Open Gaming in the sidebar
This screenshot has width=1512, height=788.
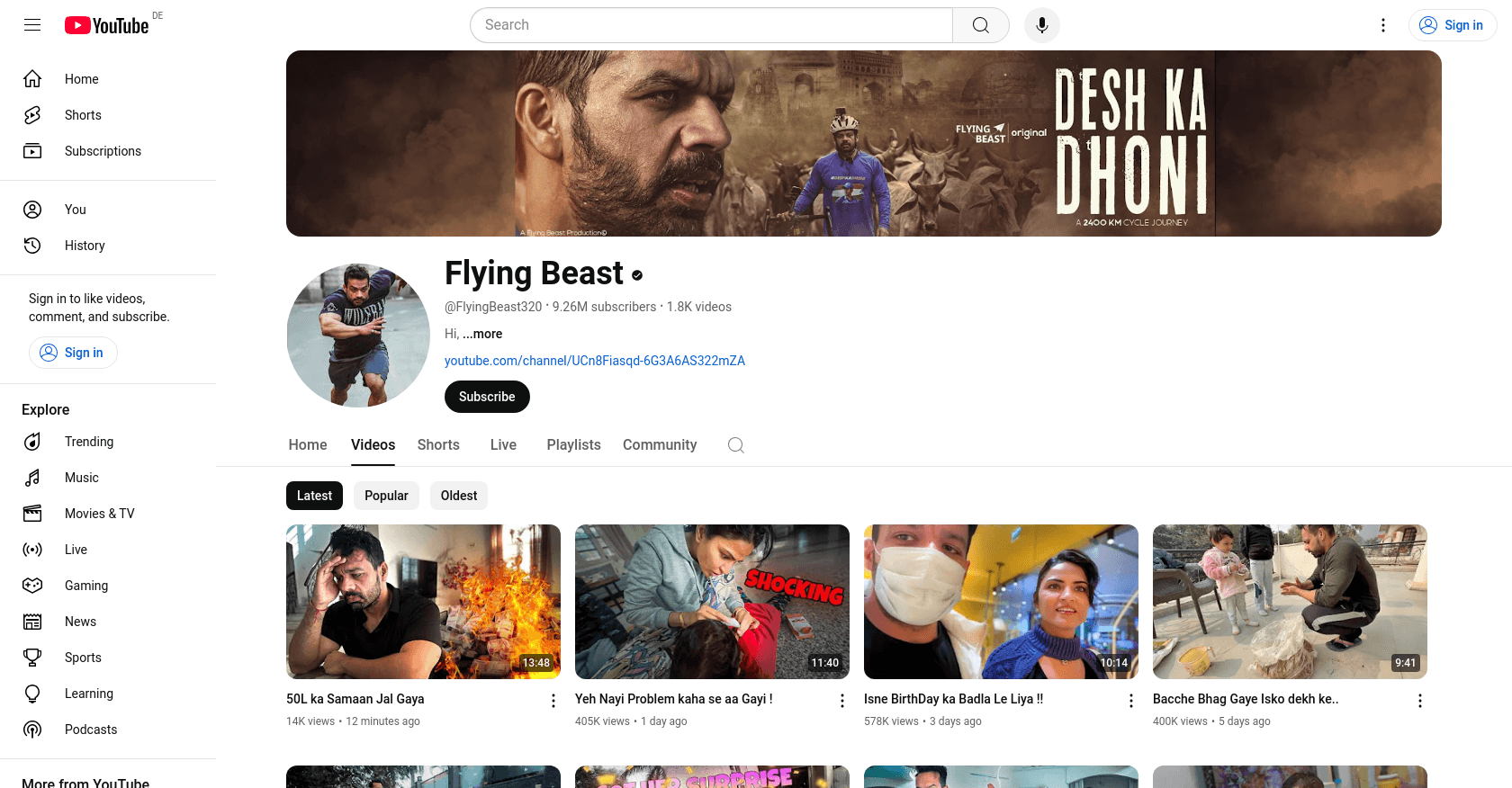(x=85, y=586)
